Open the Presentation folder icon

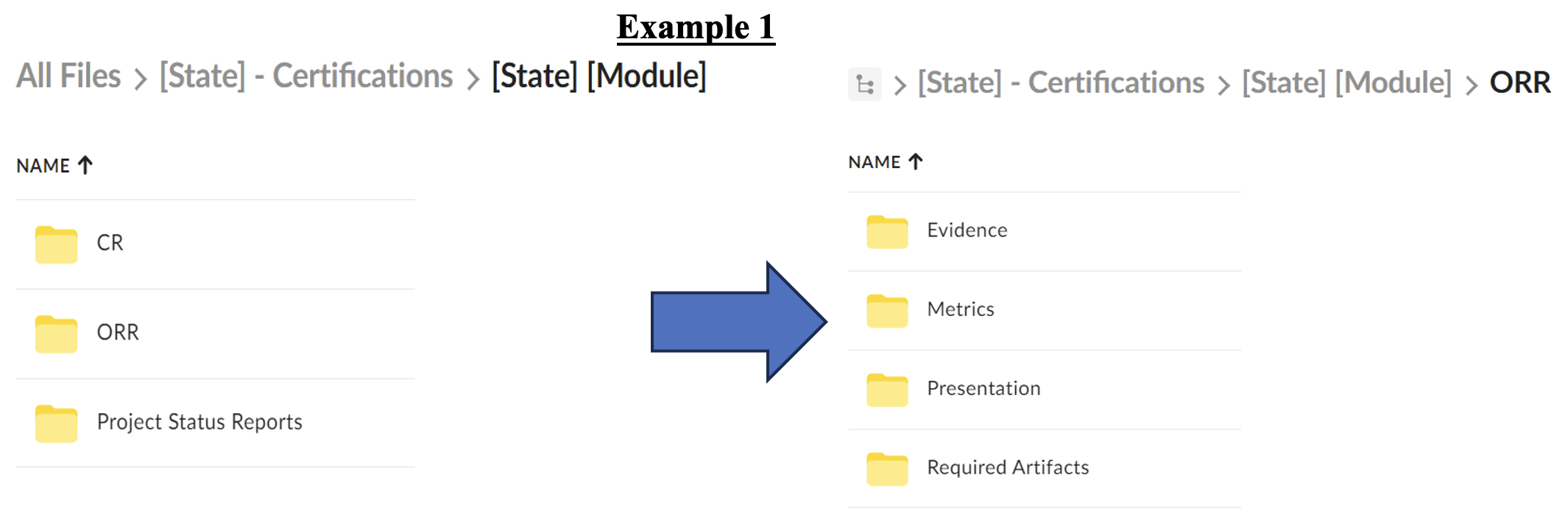887,390
